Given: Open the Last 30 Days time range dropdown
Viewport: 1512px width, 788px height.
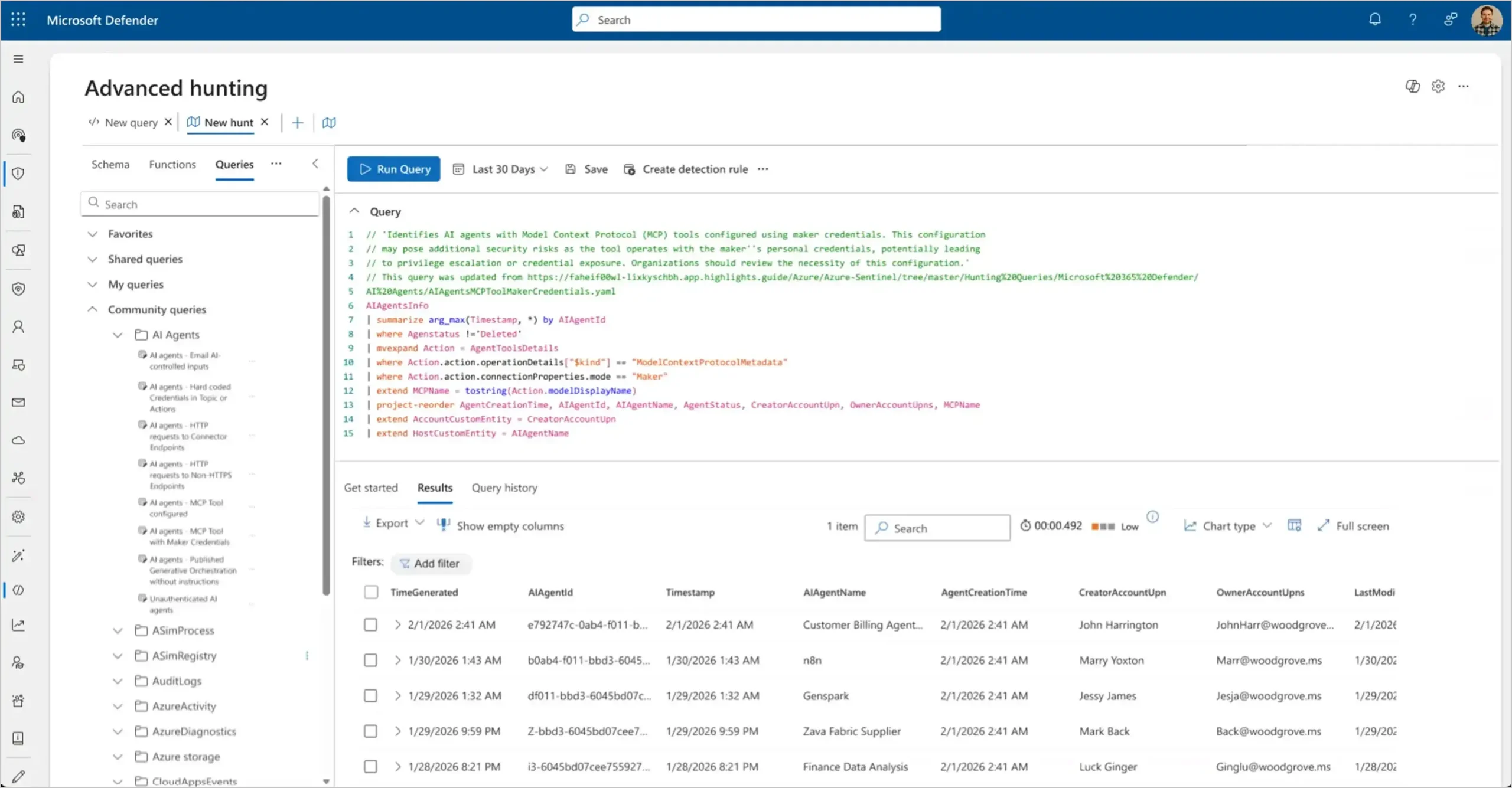Looking at the screenshot, I should click(x=501, y=169).
